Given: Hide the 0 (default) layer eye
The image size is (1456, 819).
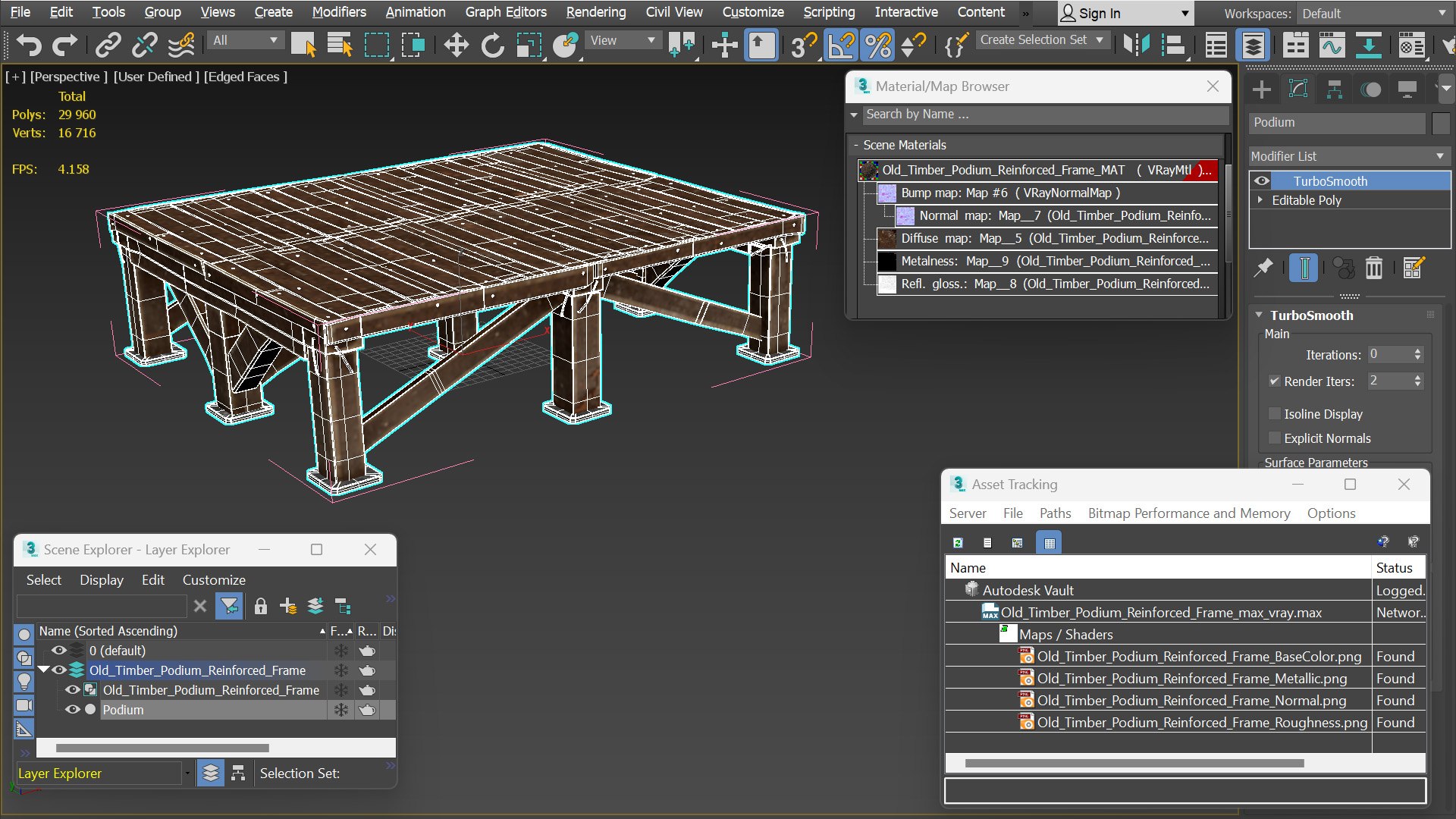Looking at the screenshot, I should click(x=58, y=650).
